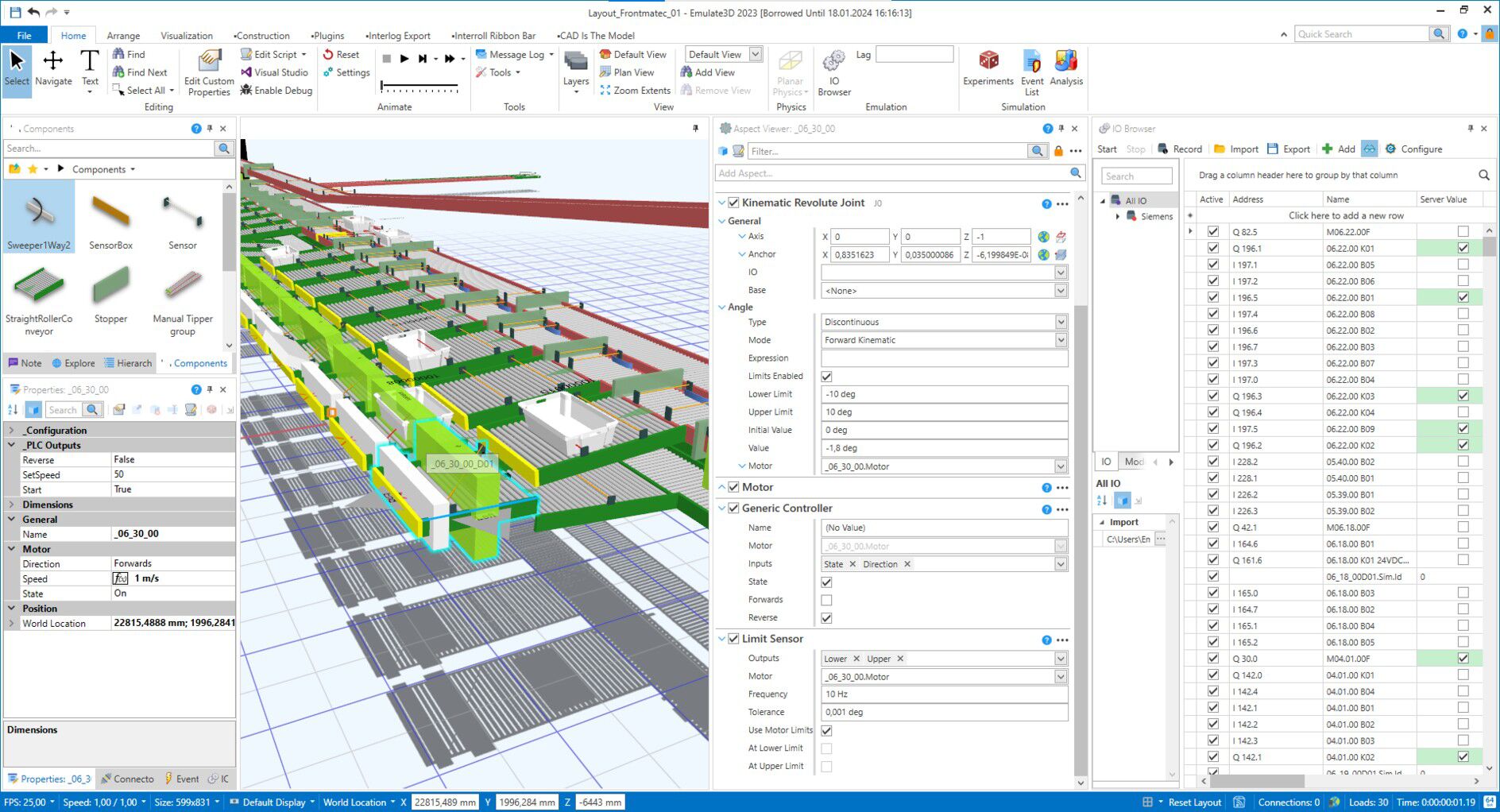Enable the Forwards checkbox in Generic Controller
The height and width of the screenshot is (812, 1500).
(x=826, y=600)
